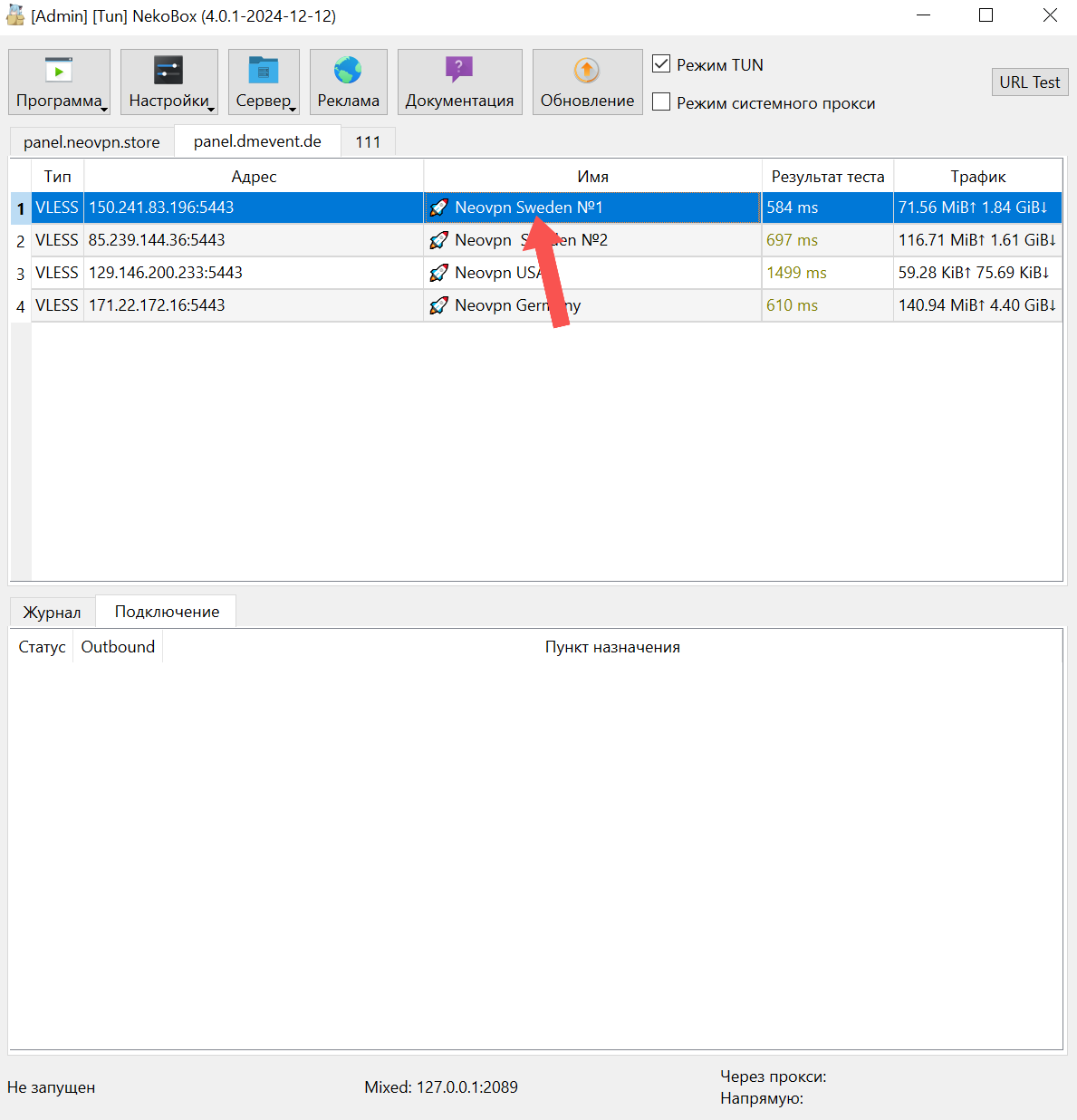Select row number 3 header
Image resolution: width=1077 pixels, height=1120 pixels.
pyautogui.click(x=21, y=274)
